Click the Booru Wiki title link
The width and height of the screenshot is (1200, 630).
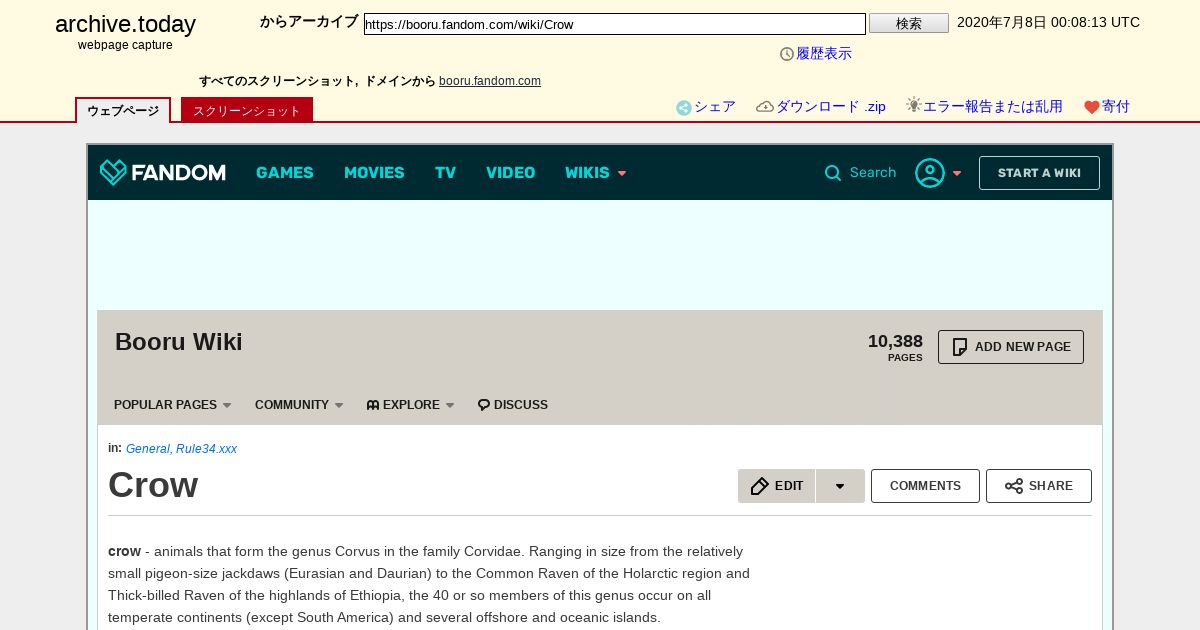179,342
